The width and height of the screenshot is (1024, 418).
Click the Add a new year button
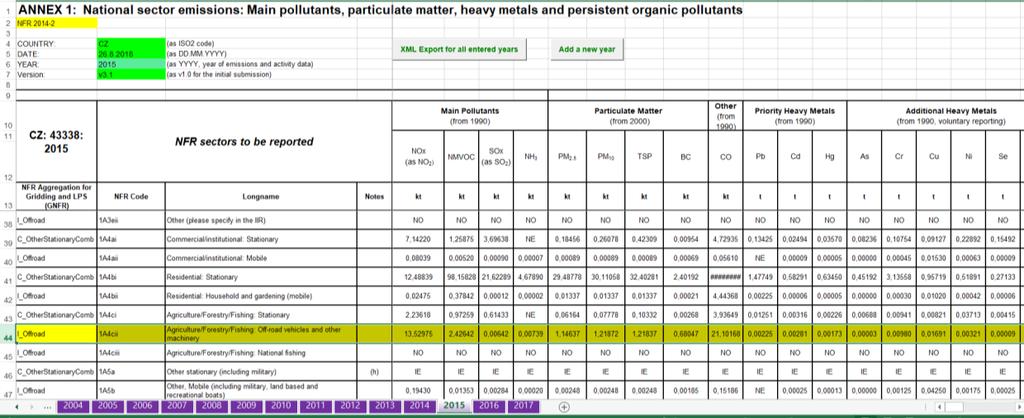(587, 49)
